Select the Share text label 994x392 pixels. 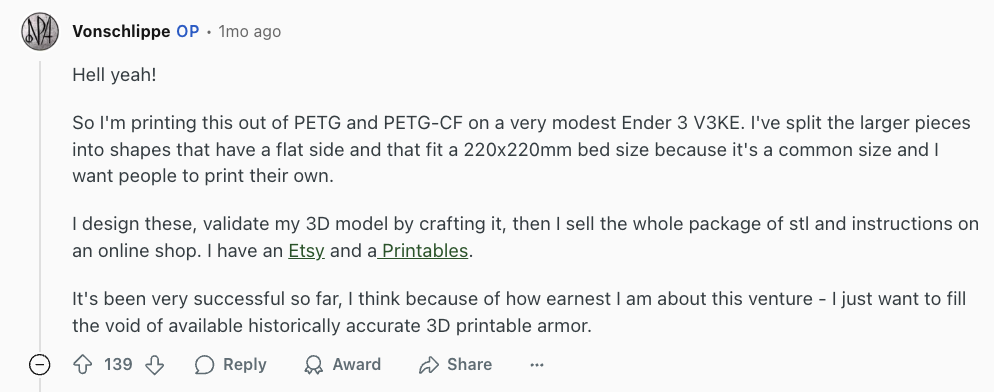pos(469,365)
